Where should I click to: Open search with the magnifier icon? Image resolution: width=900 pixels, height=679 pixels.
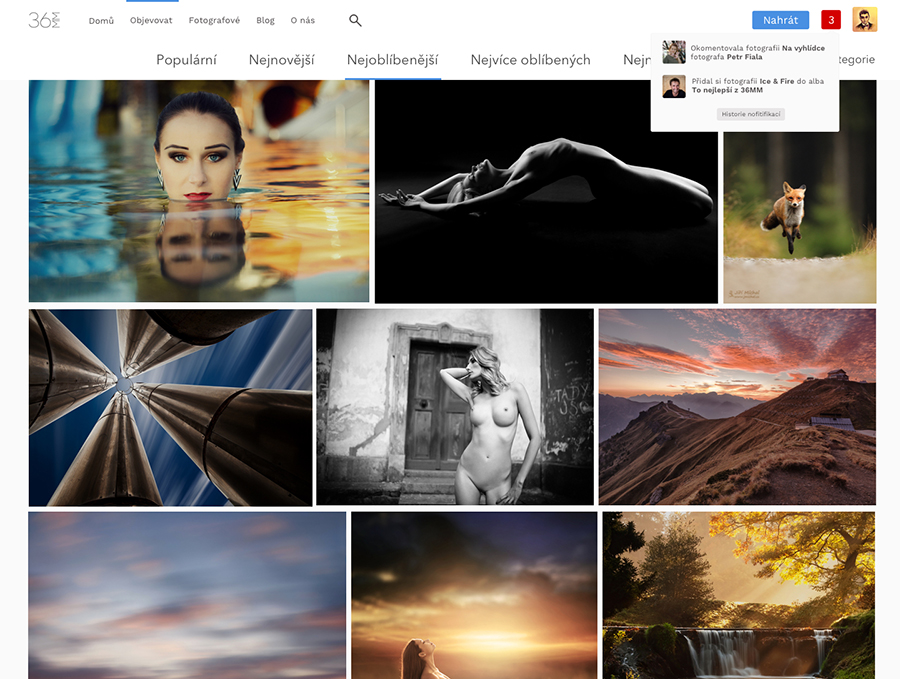[355, 20]
